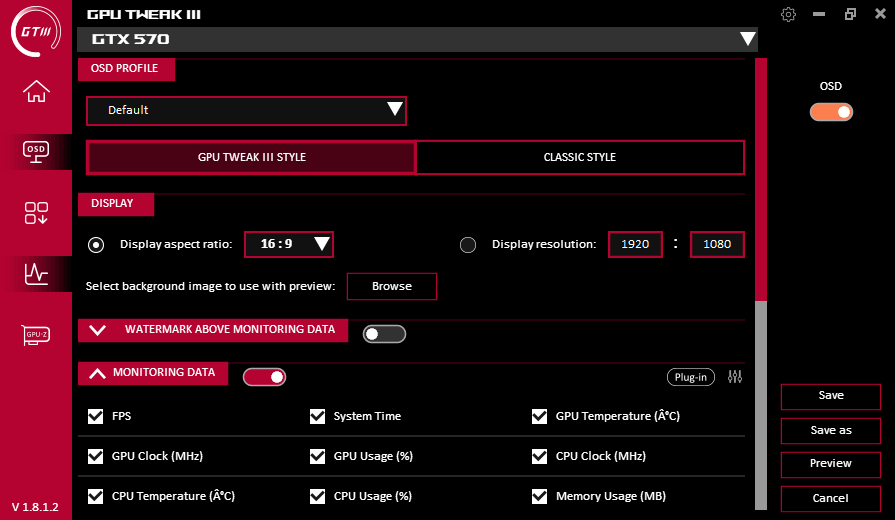This screenshot has height=520, width=895.
Task: Open settings gear in title bar
Action: (788, 14)
